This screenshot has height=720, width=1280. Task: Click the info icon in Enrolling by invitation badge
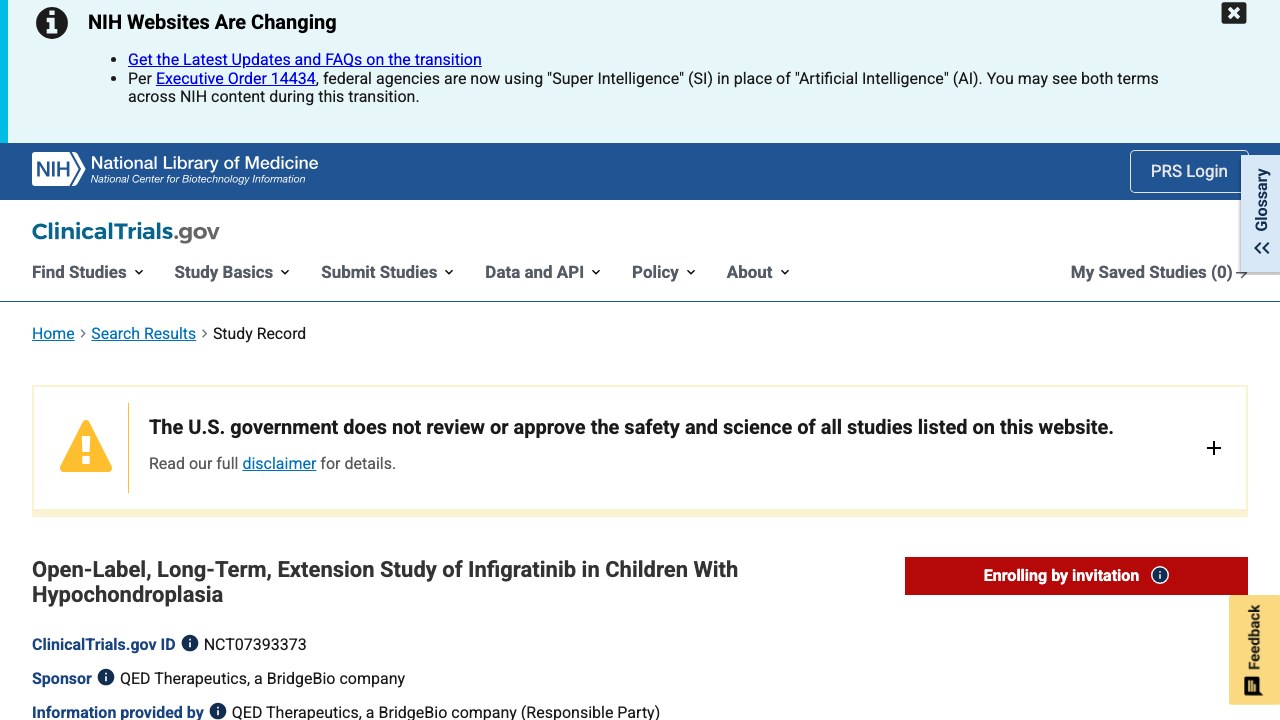(1160, 575)
